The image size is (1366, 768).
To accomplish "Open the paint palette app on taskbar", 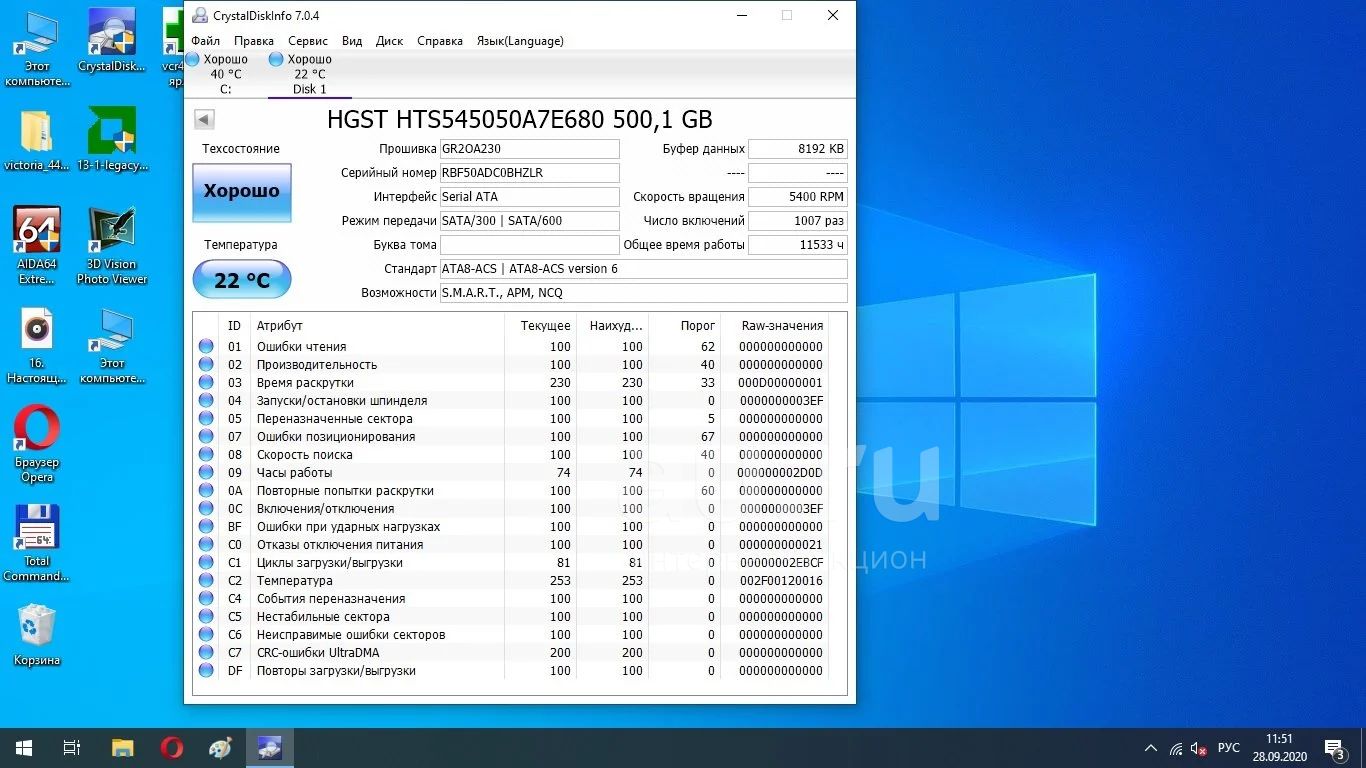I will pyautogui.click(x=221, y=748).
